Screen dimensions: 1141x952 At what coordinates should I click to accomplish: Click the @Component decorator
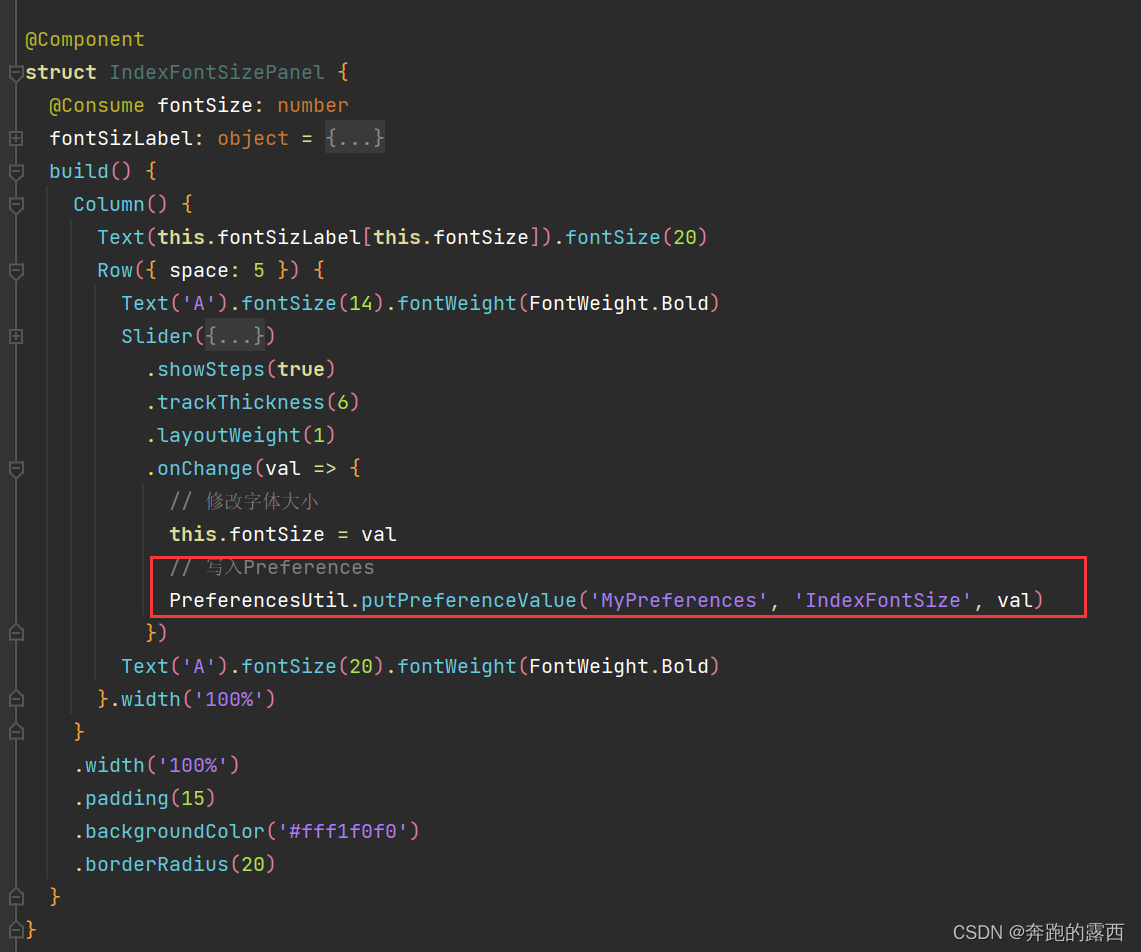click(x=84, y=39)
